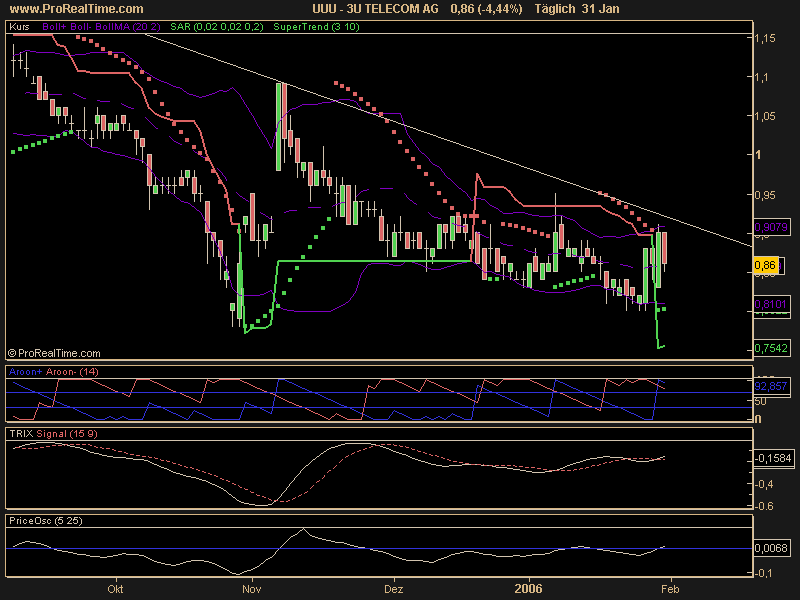
Task: Select the Signal (15 9) label
Action: tap(67, 434)
